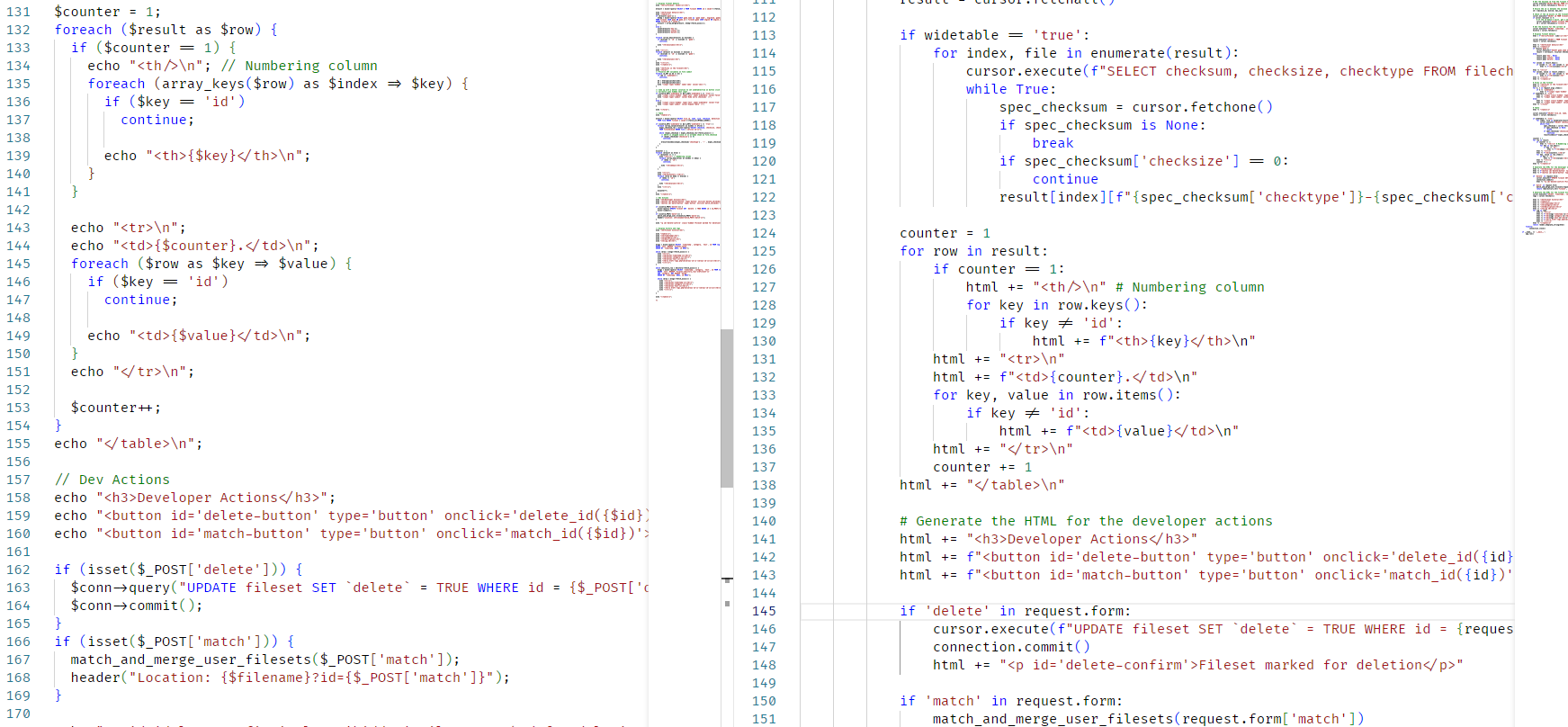The width and height of the screenshot is (1568, 727).
Task: Place cursor on '// Dev Actions' comment
Action: pos(112,480)
